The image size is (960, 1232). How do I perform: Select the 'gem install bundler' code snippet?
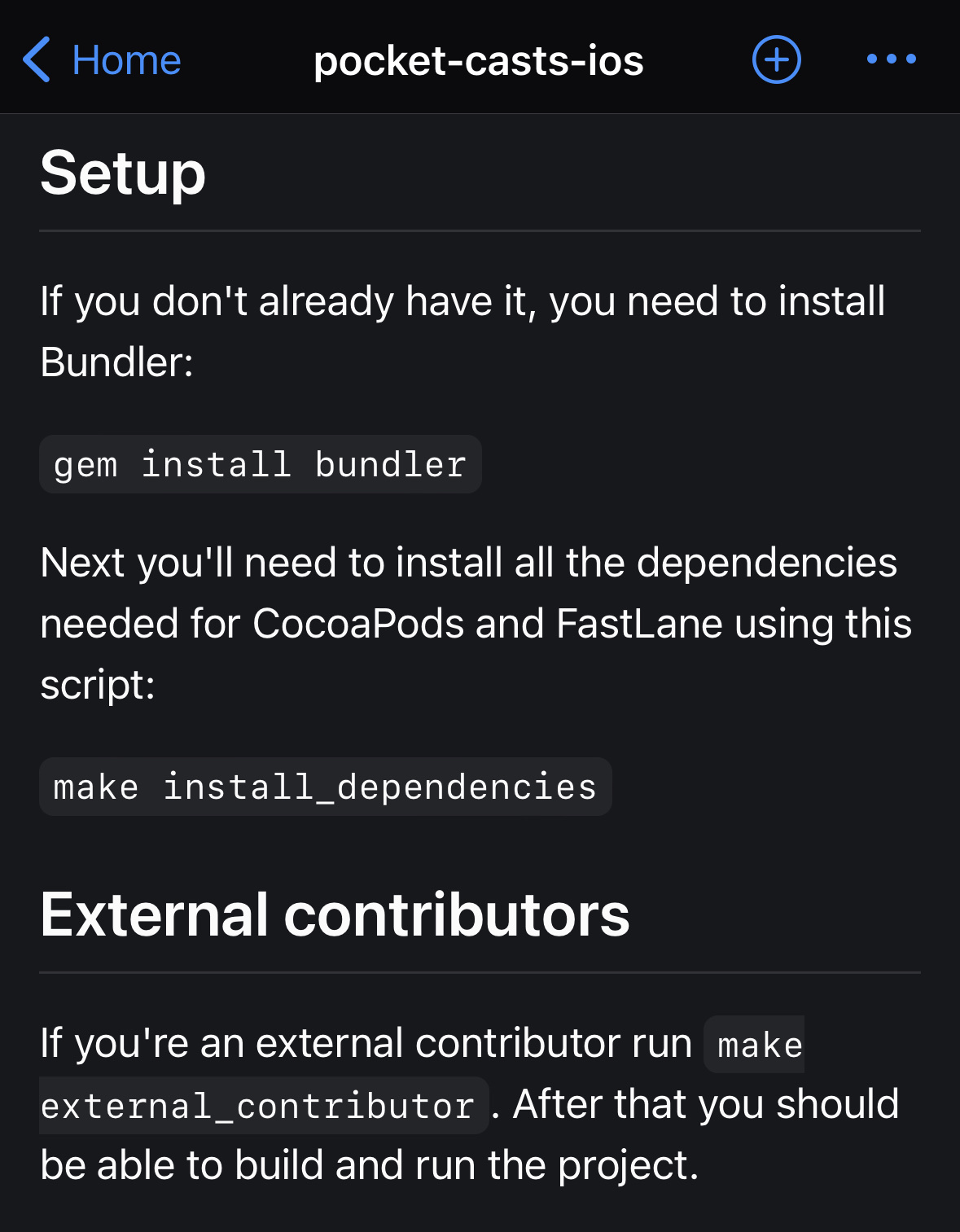tap(260, 463)
